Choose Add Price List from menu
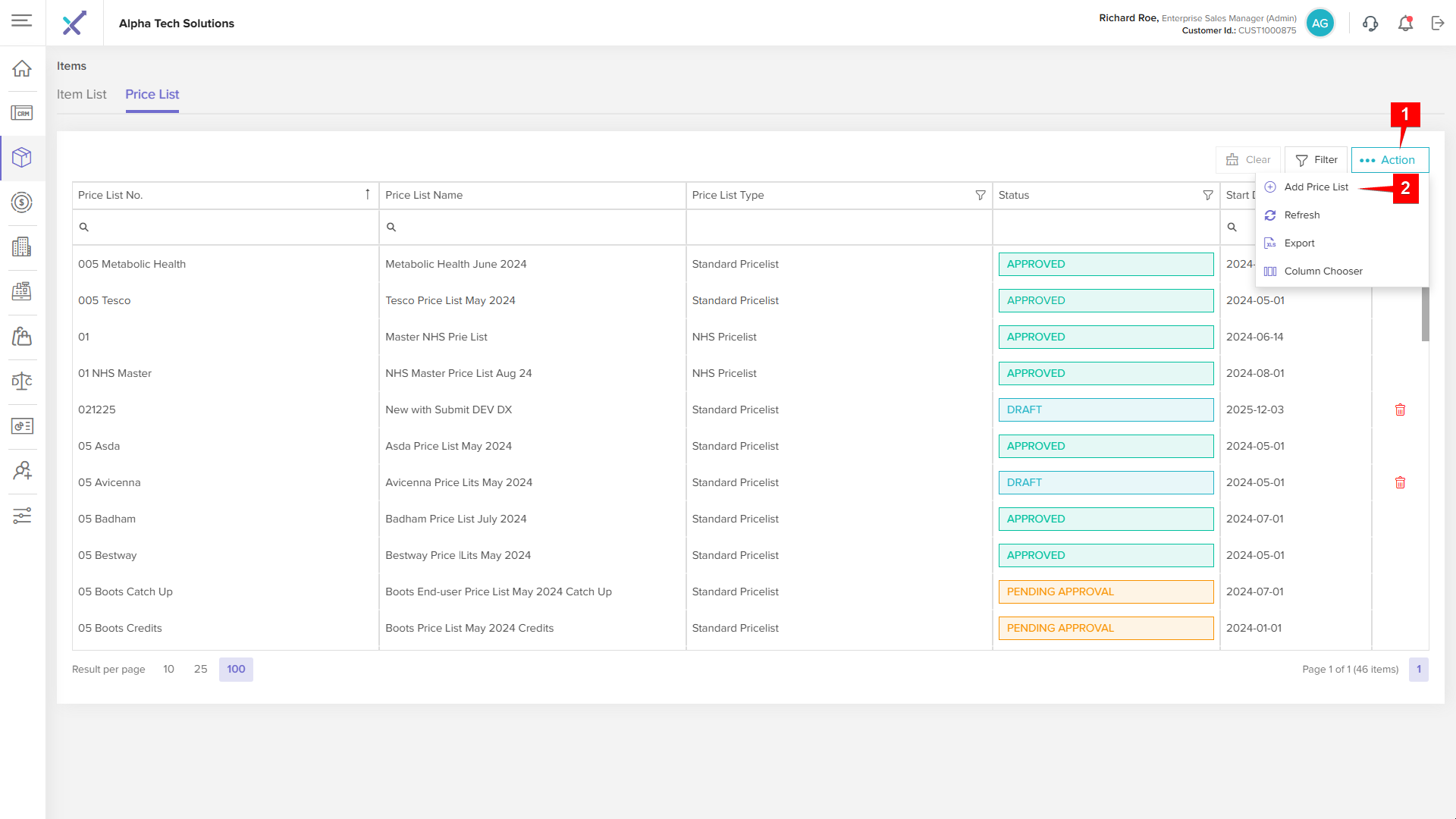 [1316, 187]
